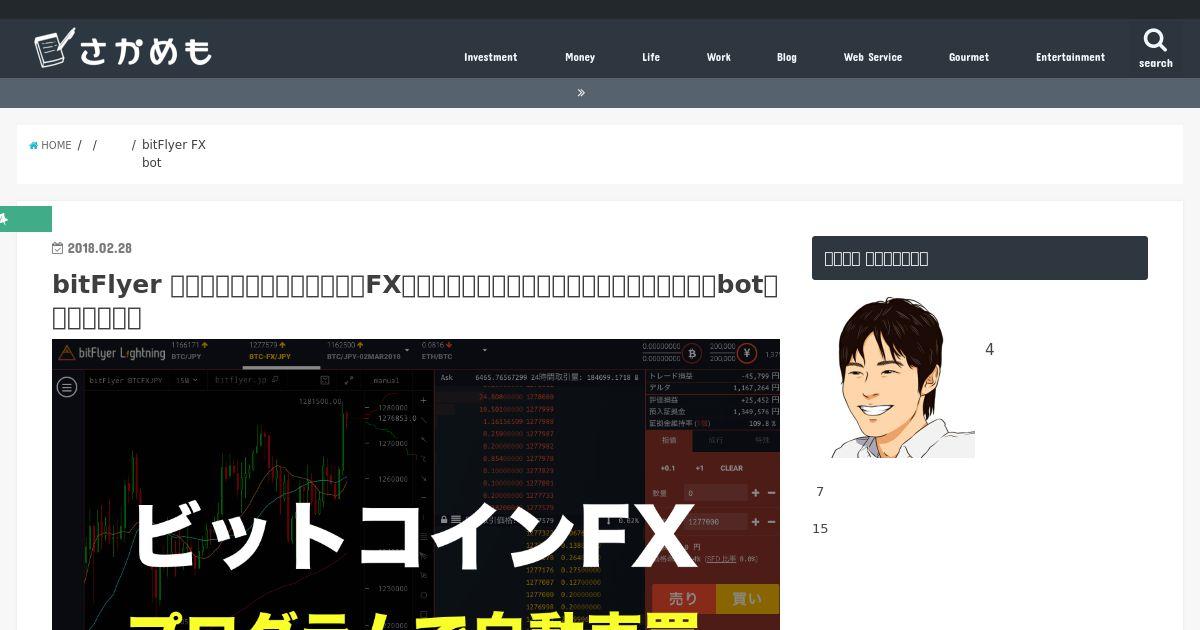Screen dimensions: 1200x630
Task: Open the Blog menu item
Action: tap(787, 57)
